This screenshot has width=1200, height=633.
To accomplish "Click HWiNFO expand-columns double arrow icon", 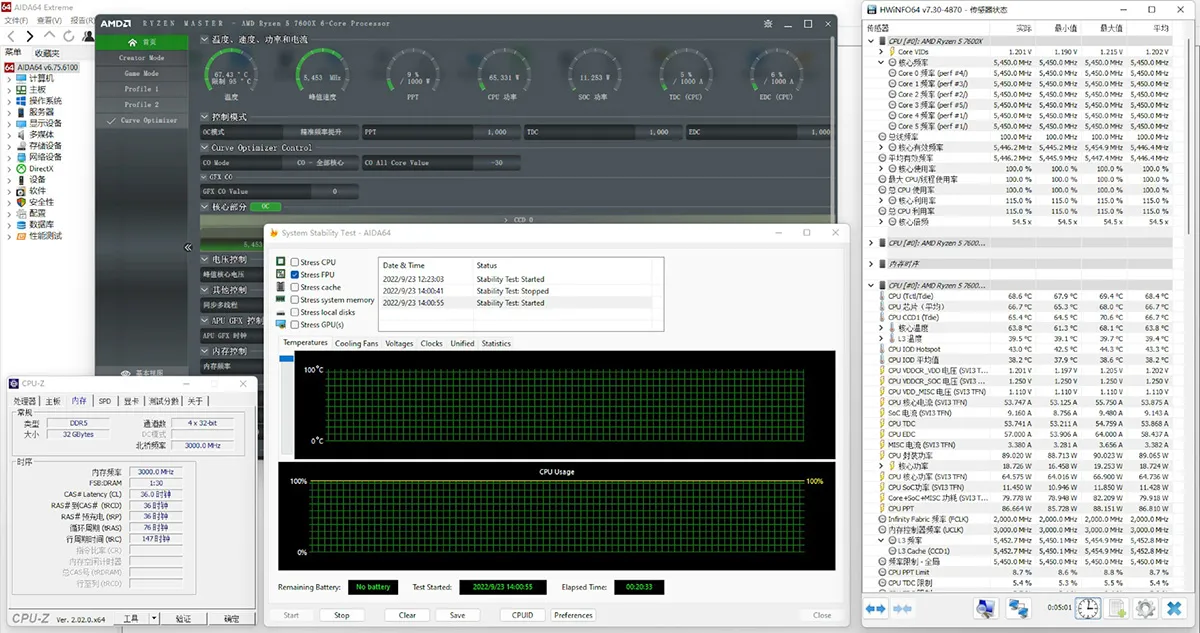I will [875, 608].
